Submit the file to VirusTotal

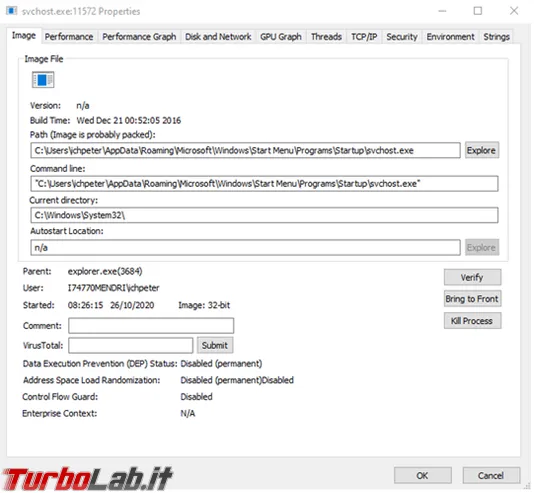[x=215, y=346]
